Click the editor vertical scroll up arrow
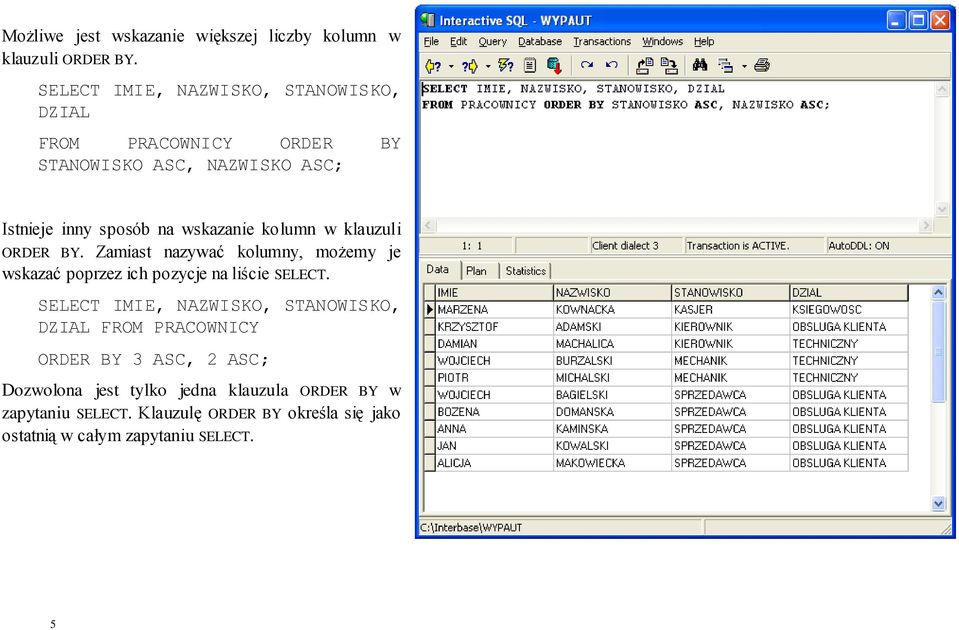This screenshot has height=630, width=959. pyautogui.click(x=942, y=89)
